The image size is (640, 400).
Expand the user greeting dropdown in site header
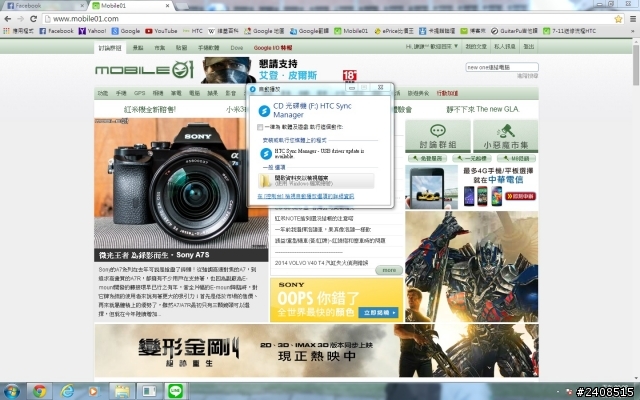click(x=432, y=47)
